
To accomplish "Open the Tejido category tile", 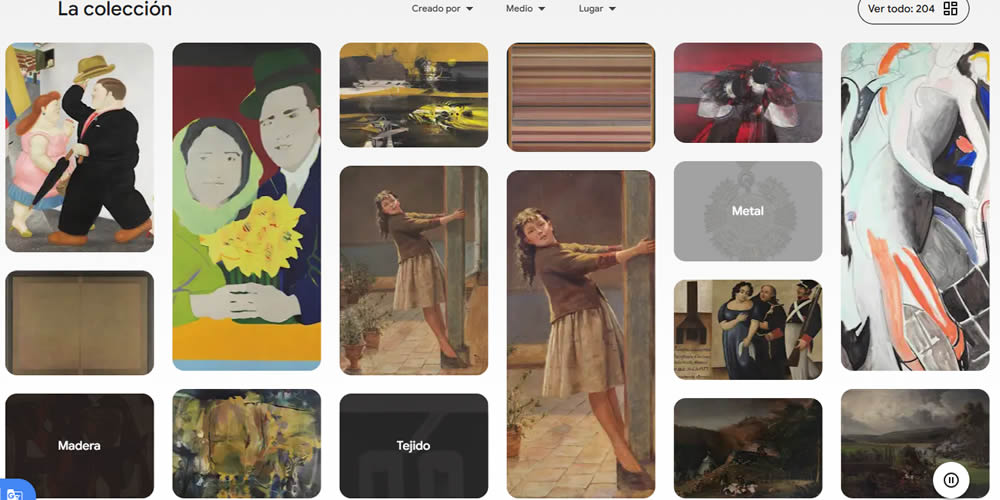I will [413, 446].
